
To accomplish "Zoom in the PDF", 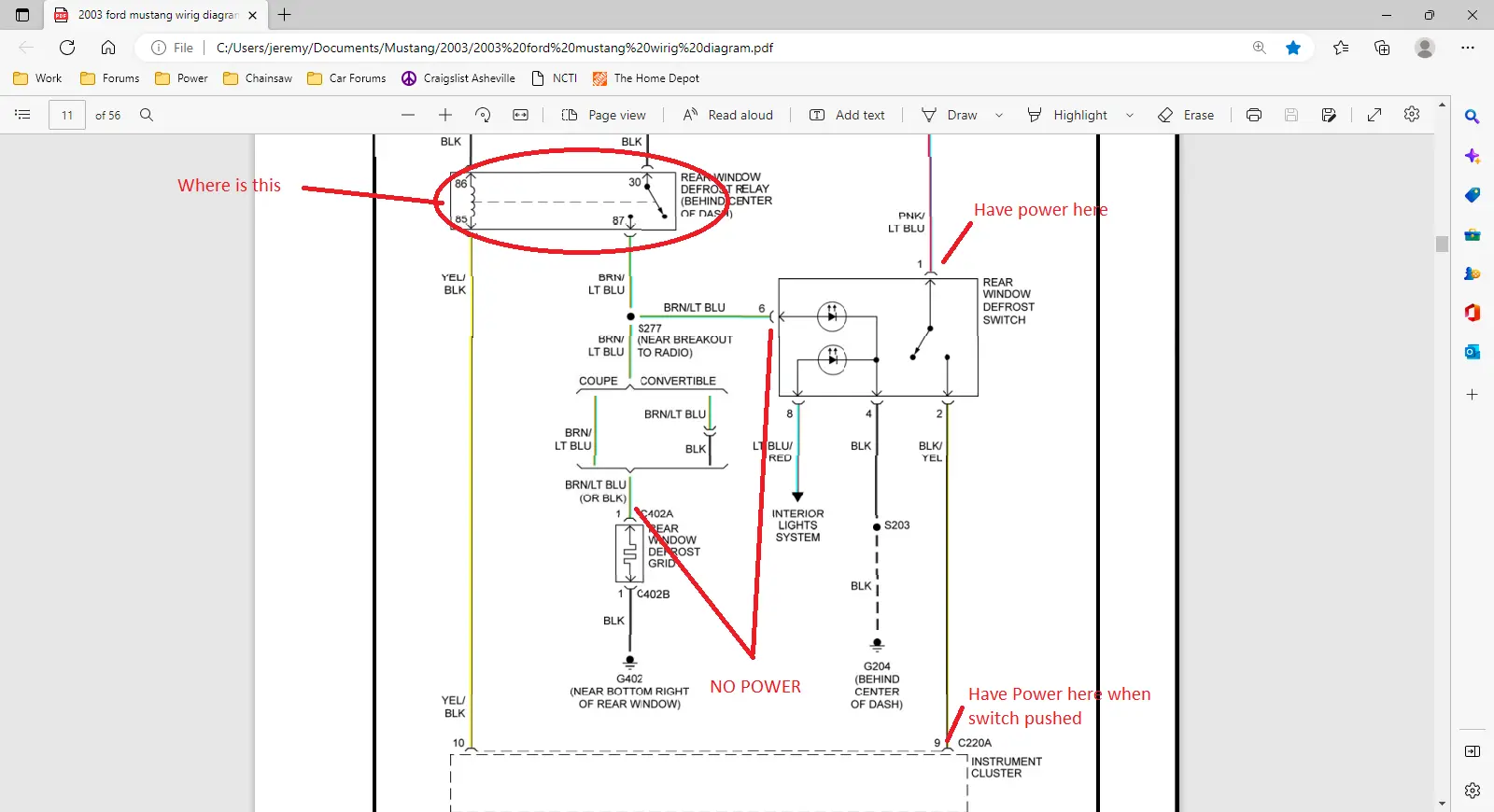I will (x=445, y=115).
